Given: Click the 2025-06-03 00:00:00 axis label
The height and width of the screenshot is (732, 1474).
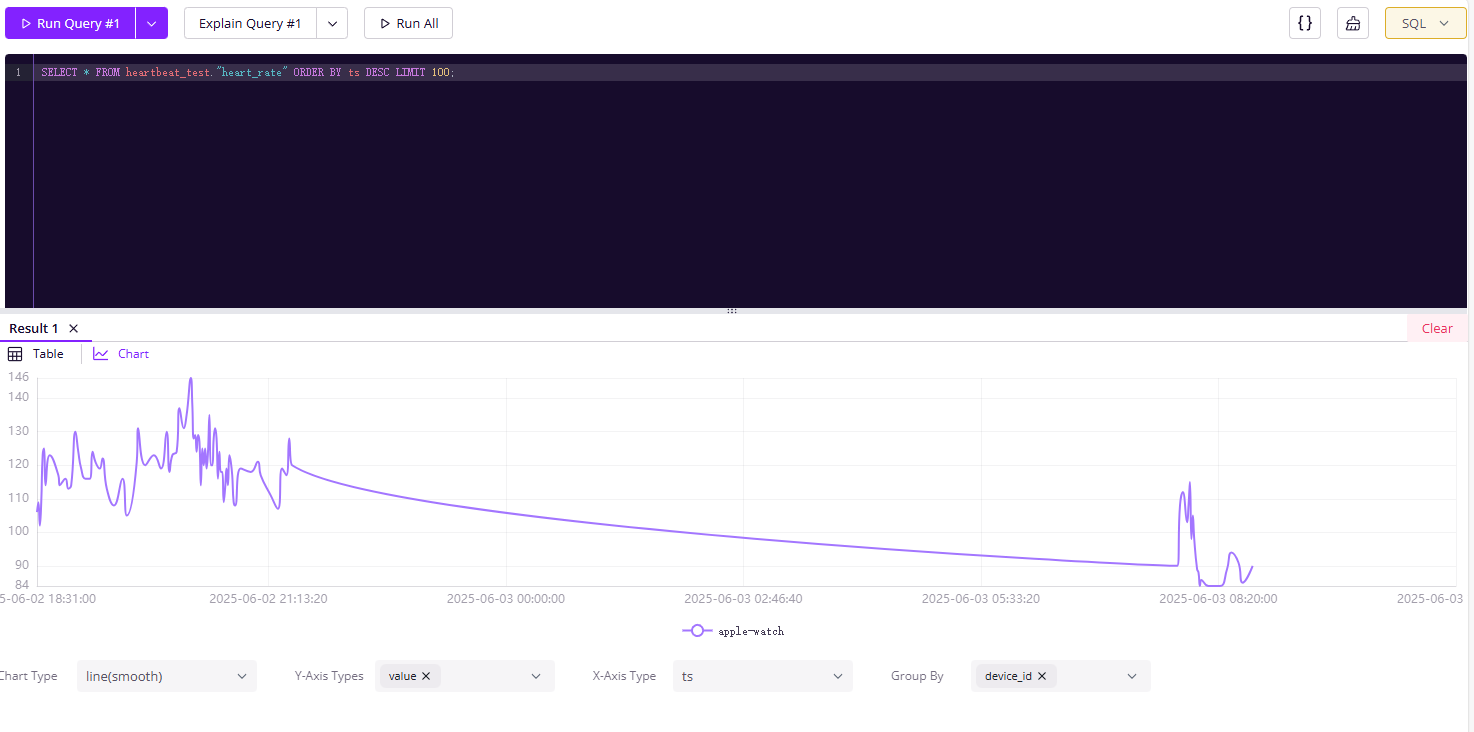Looking at the screenshot, I should click(x=506, y=599).
